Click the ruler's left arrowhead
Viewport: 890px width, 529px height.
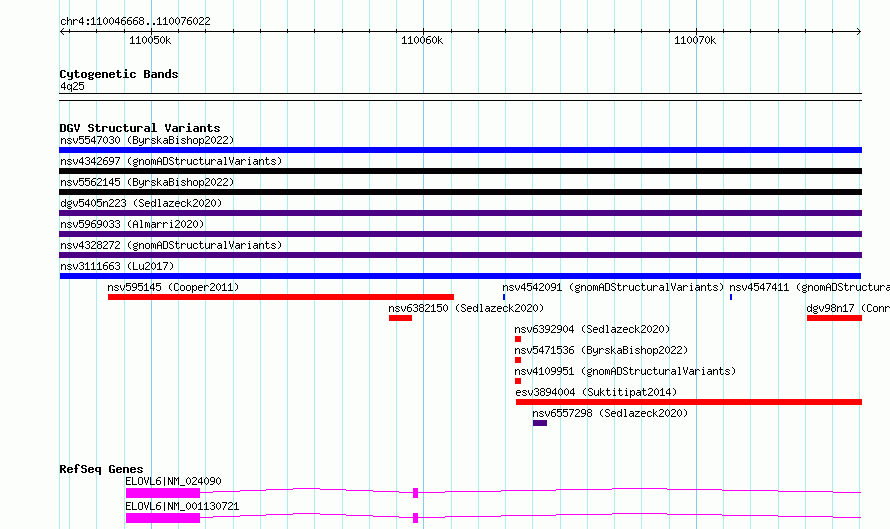pyautogui.click(x=62, y=31)
